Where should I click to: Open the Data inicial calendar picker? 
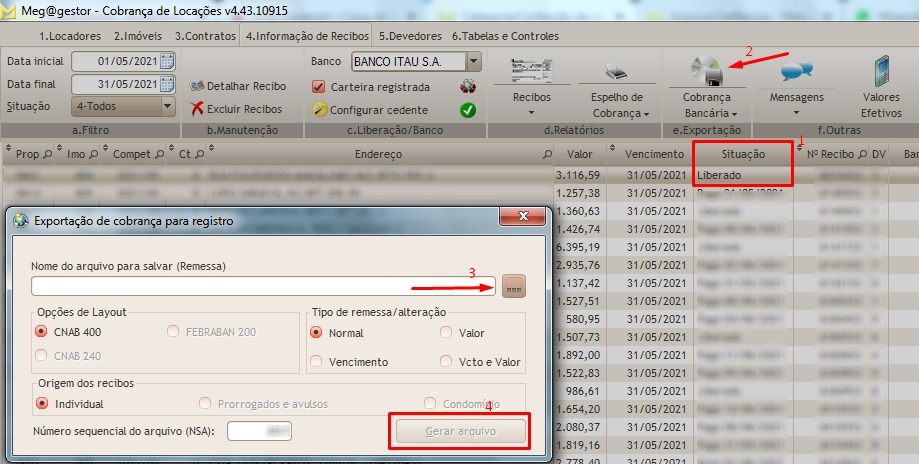pyautogui.click(x=167, y=61)
